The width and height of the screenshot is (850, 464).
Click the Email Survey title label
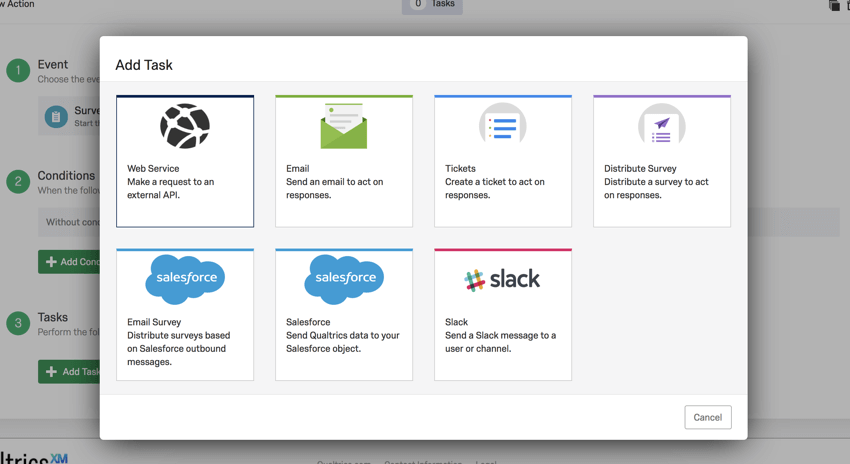click(x=154, y=322)
